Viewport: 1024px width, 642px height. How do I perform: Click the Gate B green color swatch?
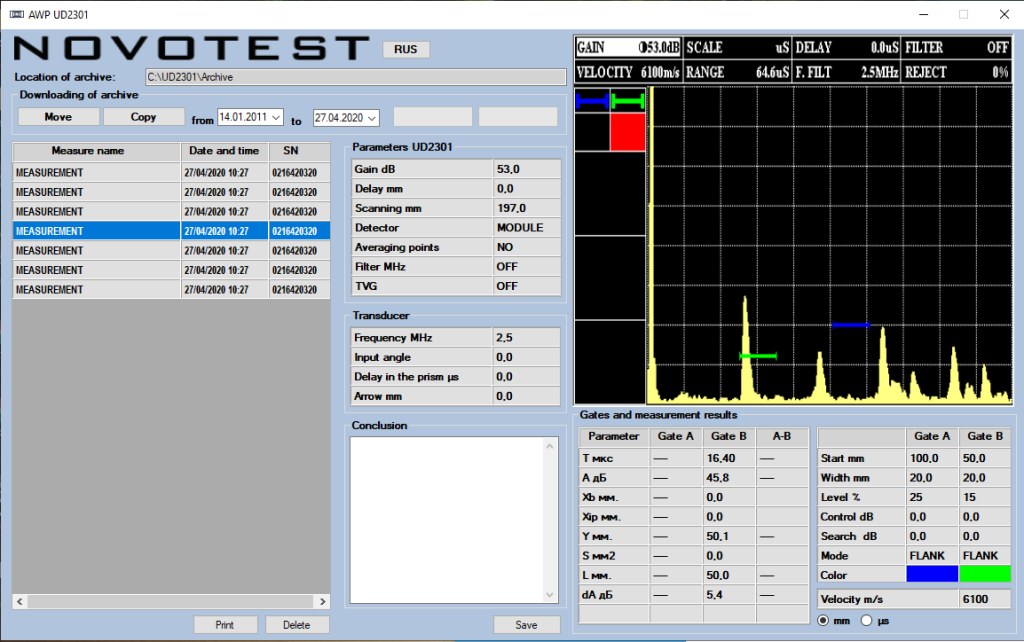click(x=985, y=575)
